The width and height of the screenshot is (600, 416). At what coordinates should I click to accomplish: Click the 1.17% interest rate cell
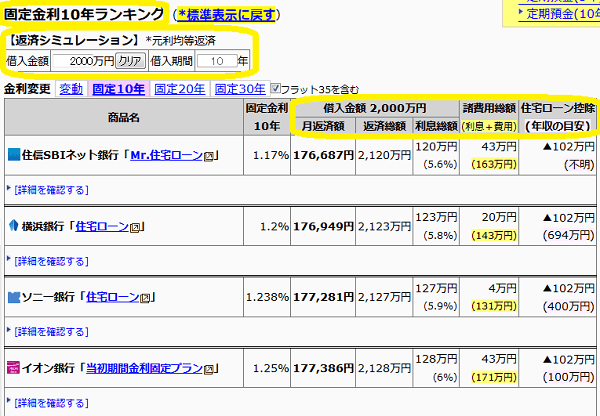pos(267,155)
